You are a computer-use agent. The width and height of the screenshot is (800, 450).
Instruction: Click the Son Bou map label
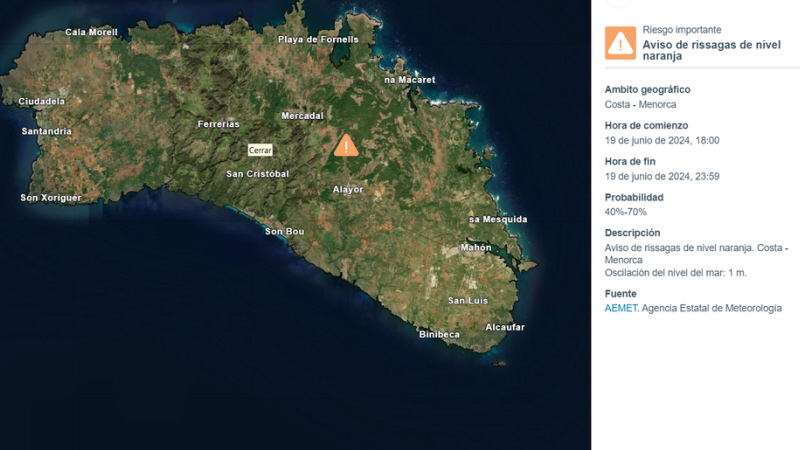[284, 232]
